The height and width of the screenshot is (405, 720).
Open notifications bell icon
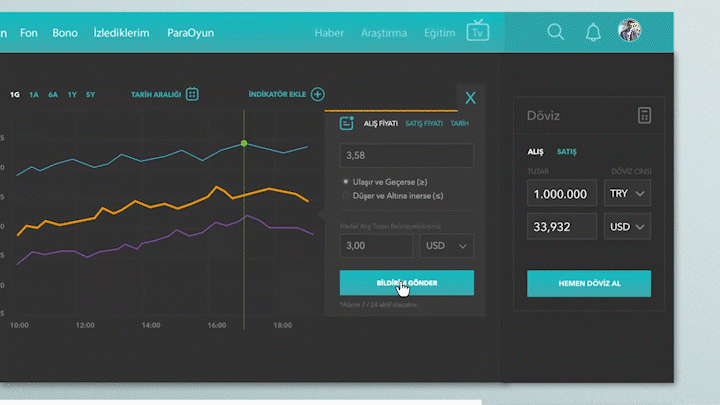click(x=593, y=32)
